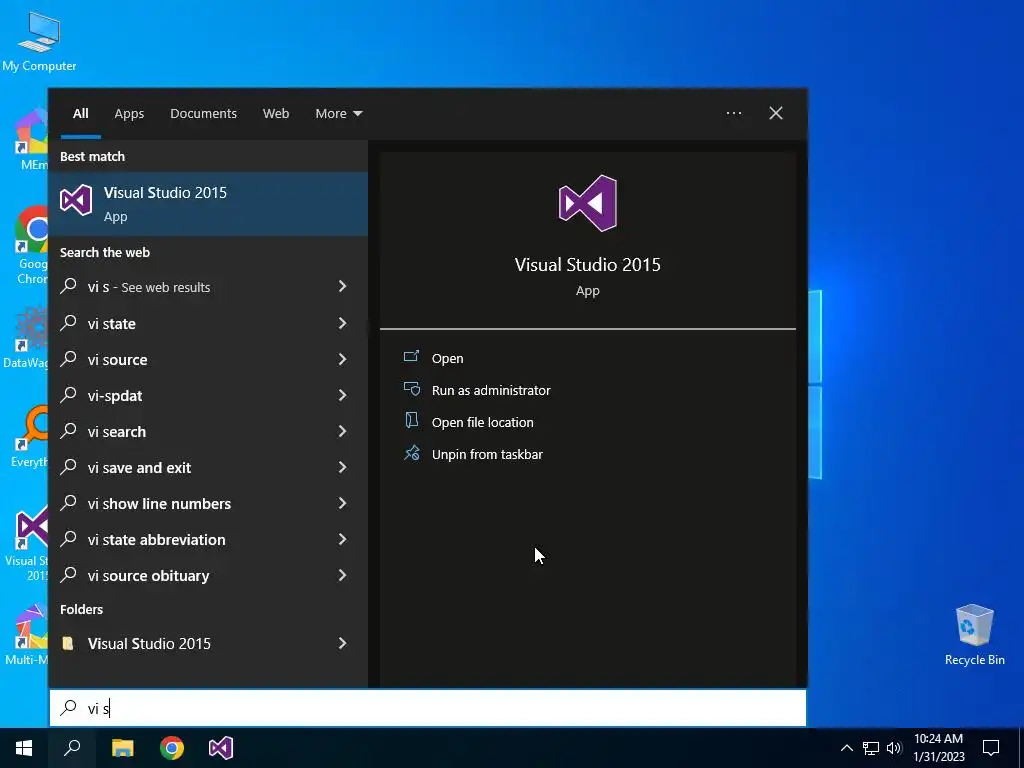Click the taskbar Search icon
The width and height of the screenshot is (1024, 768).
pos(72,748)
